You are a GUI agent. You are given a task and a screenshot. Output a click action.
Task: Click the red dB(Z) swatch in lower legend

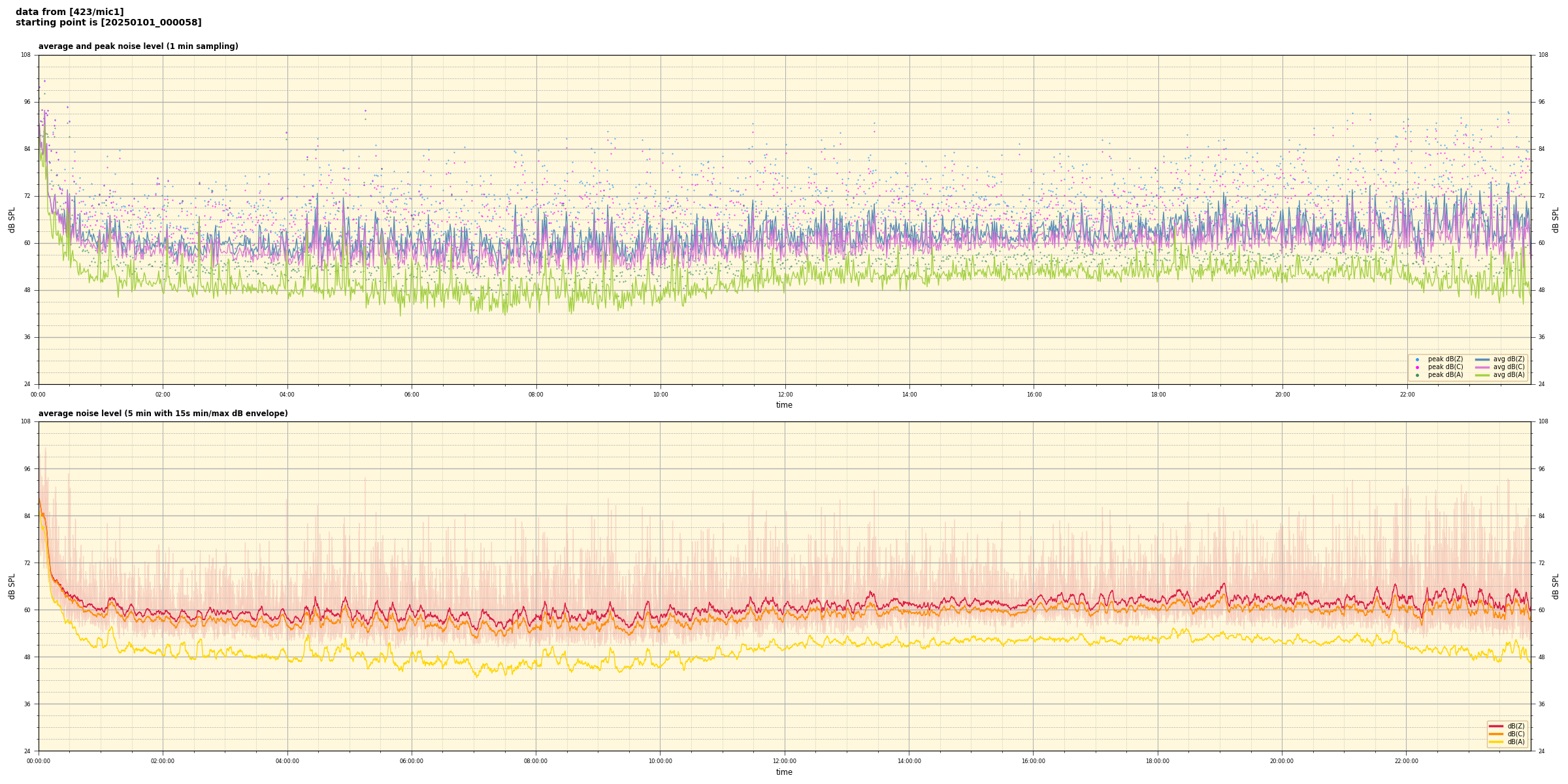pos(1496,726)
